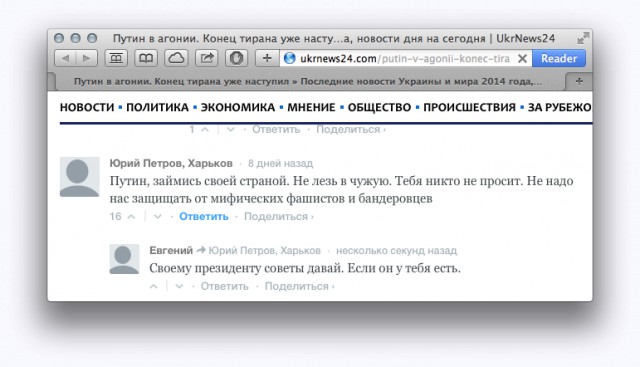Open iCloud Tabs cloud icon
Image resolution: width=640 pixels, height=367 pixels.
click(176, 58)
